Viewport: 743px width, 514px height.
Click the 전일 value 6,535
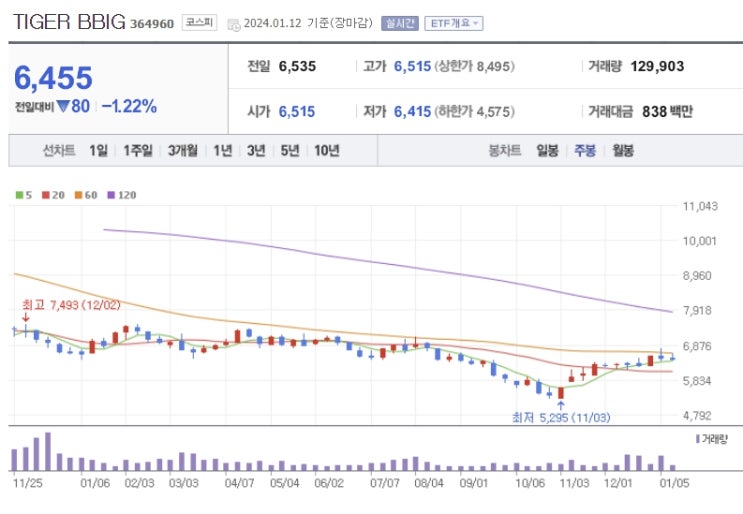tap(297, 66)
